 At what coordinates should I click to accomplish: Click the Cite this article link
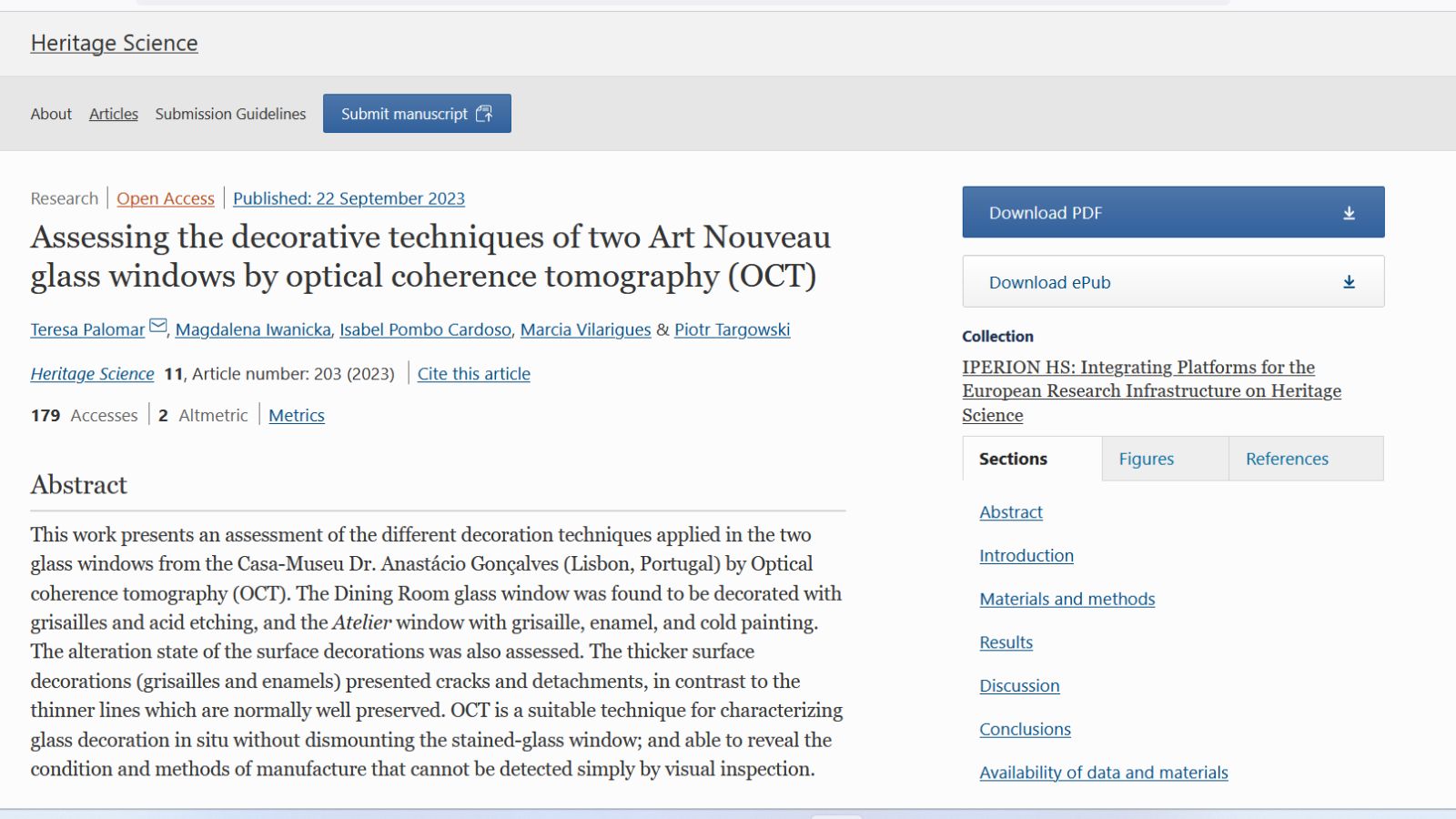click(x=473, y=374)
